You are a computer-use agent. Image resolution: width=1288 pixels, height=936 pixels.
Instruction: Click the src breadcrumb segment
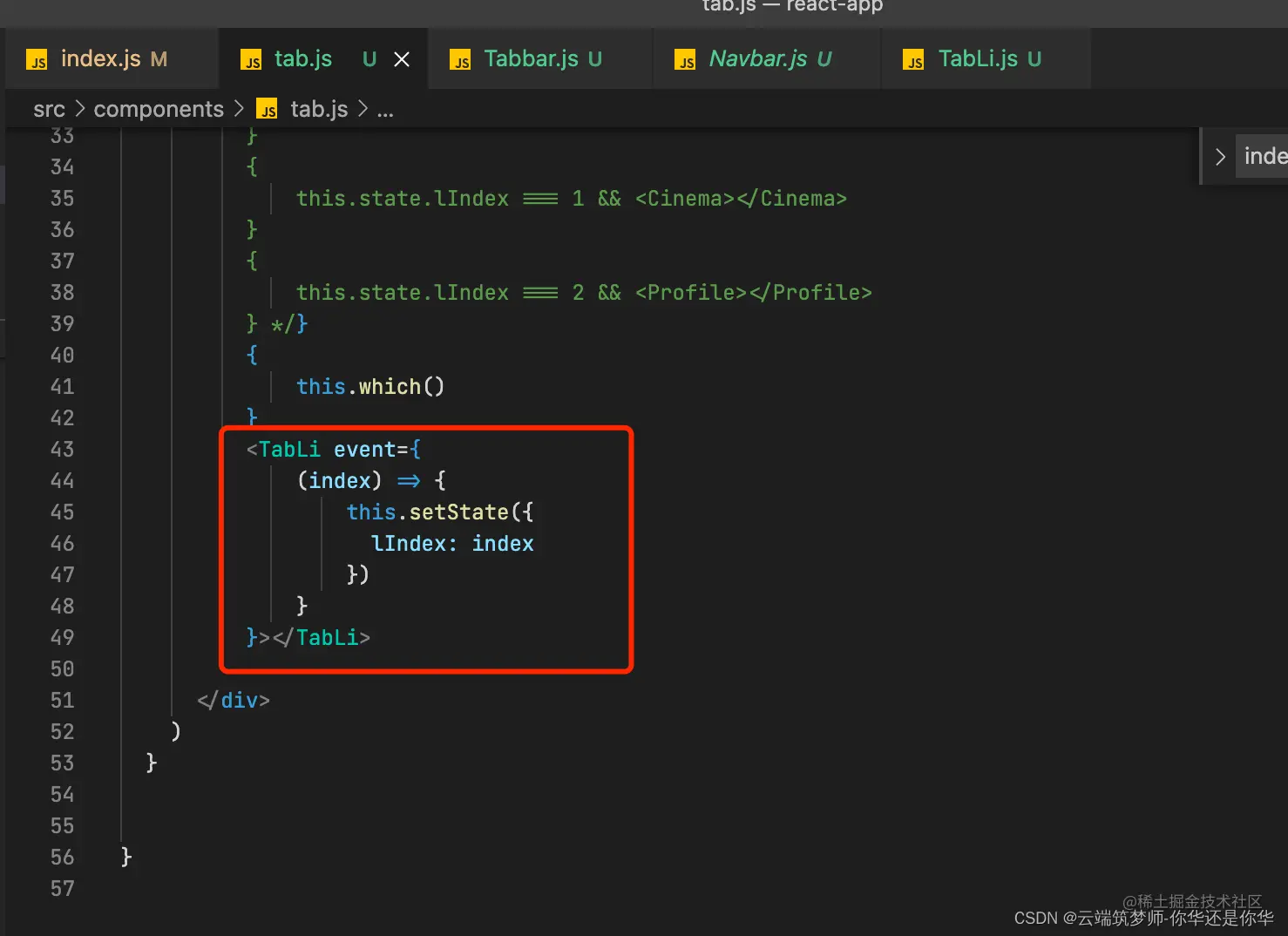coord(49,110)
